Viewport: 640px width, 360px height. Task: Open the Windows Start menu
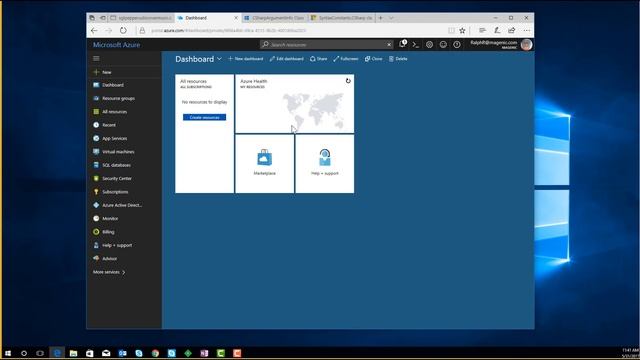(8, 353)
